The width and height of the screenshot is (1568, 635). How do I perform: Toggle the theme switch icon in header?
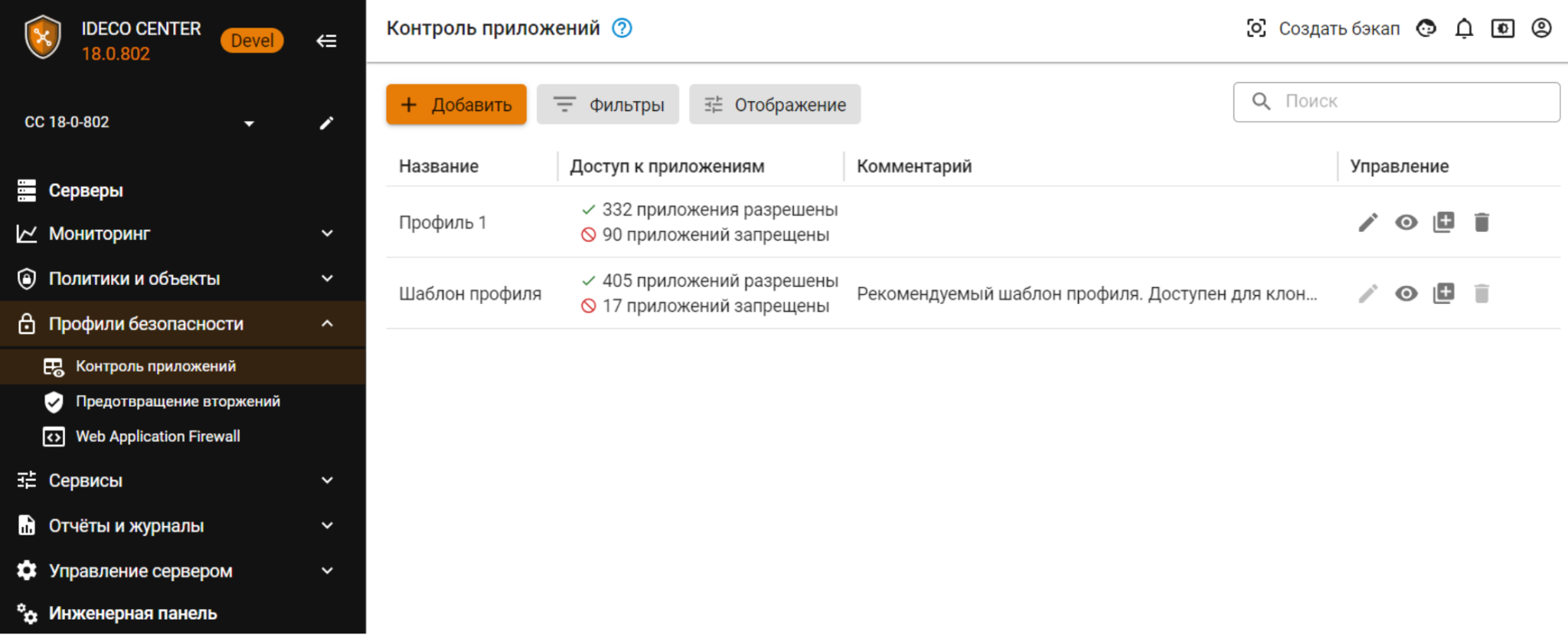click(1502, 28)
